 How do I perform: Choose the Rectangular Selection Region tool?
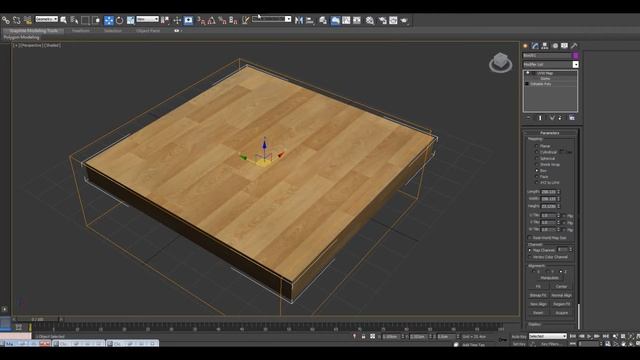pyautogui.click(x=85, y=20)
